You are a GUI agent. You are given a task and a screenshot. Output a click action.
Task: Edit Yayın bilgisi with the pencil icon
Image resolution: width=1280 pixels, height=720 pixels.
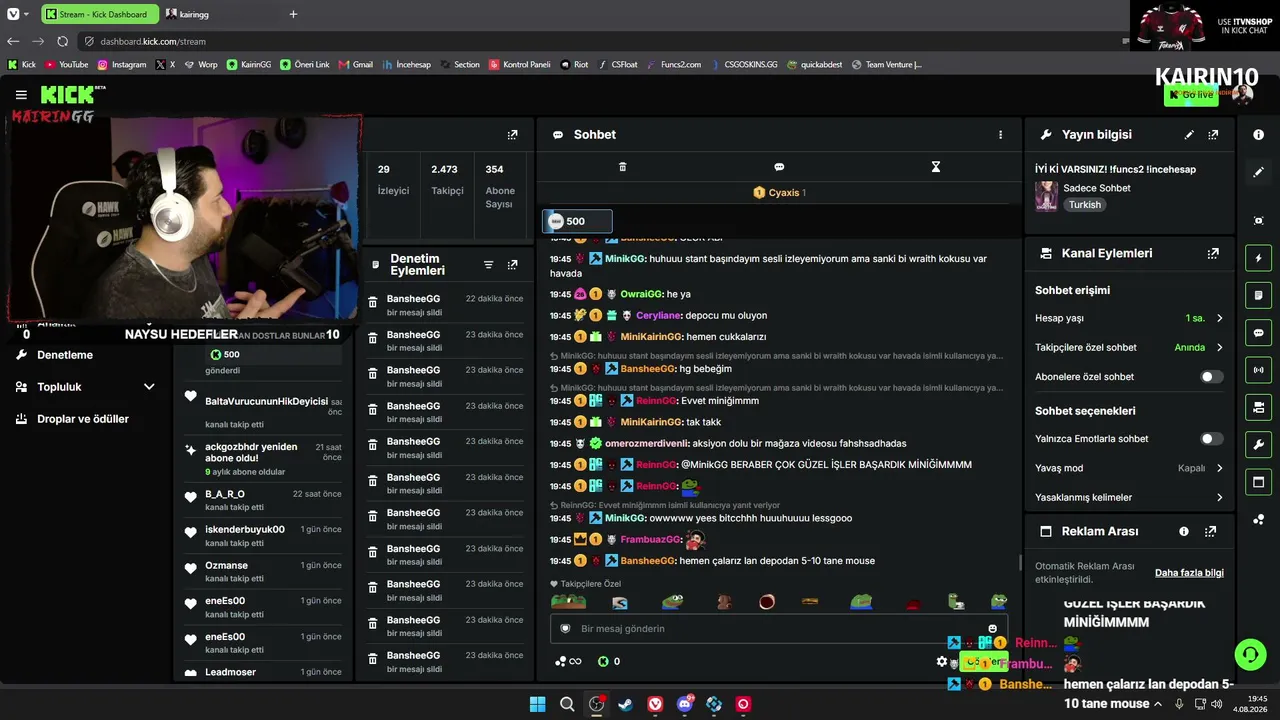1189,135
